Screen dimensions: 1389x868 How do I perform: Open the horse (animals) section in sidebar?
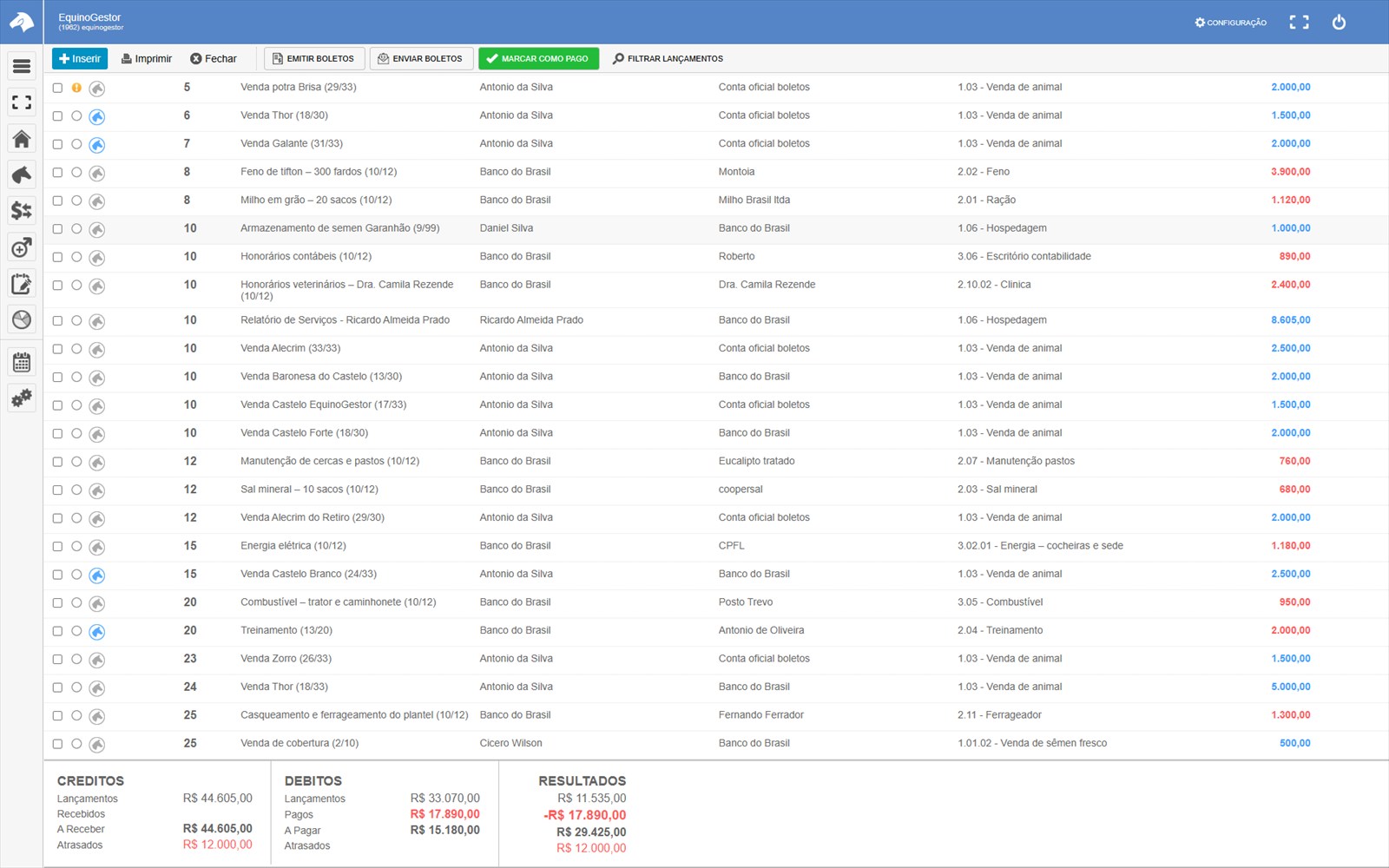pos(22,174)
